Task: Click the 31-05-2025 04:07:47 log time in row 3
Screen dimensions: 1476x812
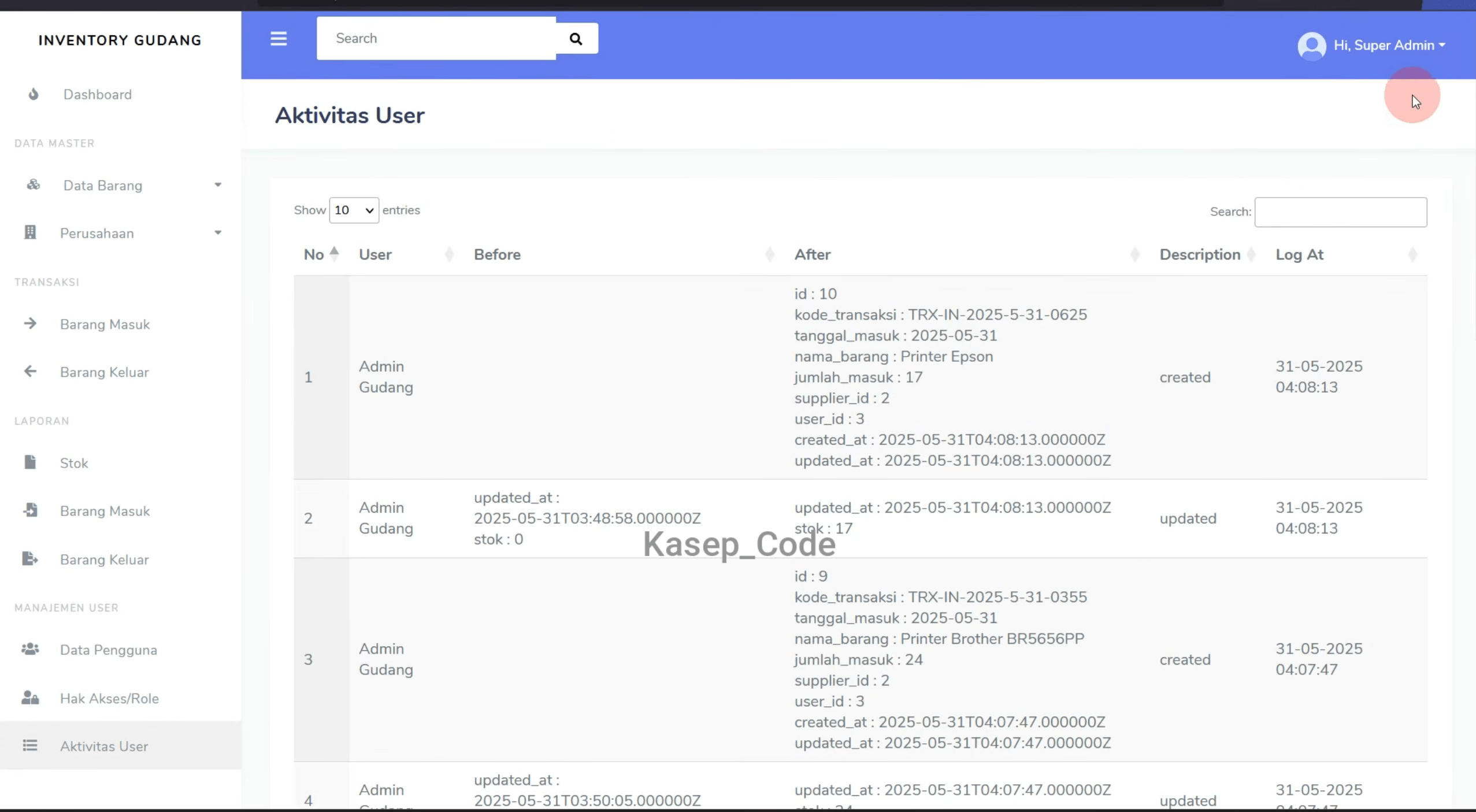Action: pyautogui.click(x=1319, y=659)
